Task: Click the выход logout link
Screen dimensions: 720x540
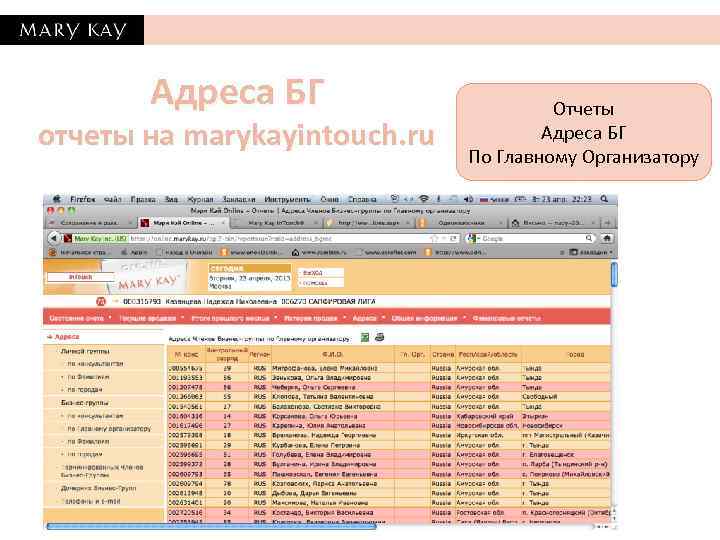Action: pyautogui.click(x=313, y=273)
